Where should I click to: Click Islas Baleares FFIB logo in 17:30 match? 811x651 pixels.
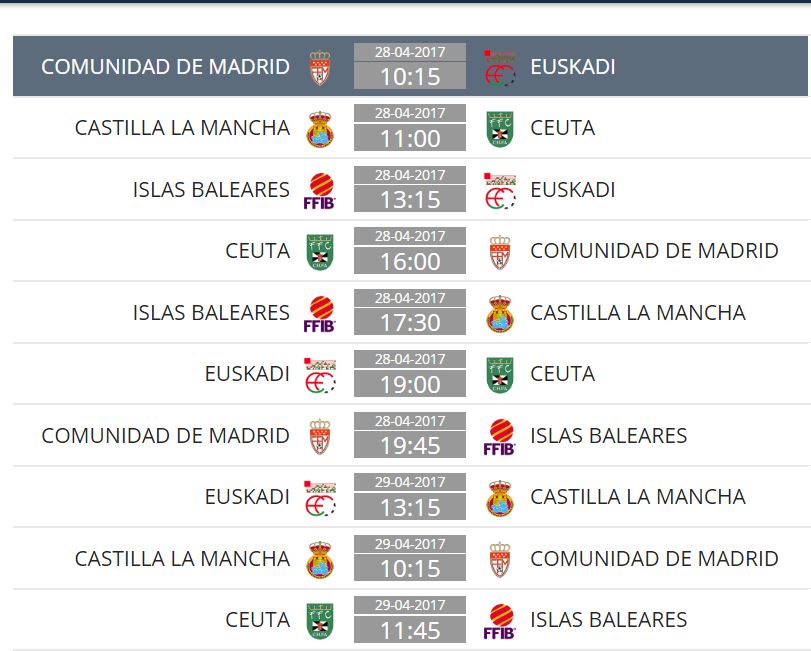pos(320,313)
